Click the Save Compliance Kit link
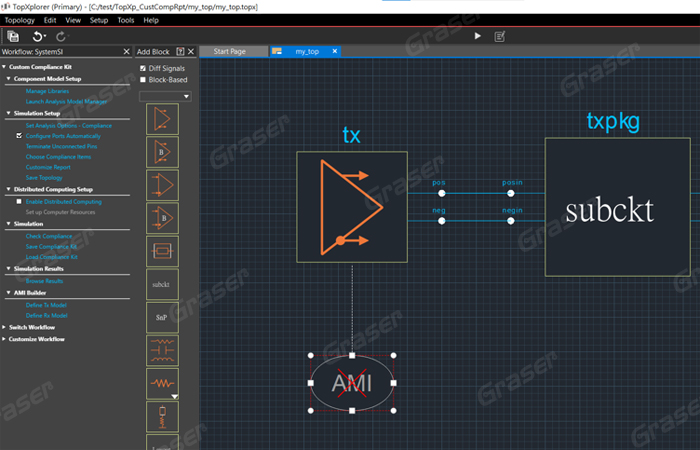 coord(51,246)
